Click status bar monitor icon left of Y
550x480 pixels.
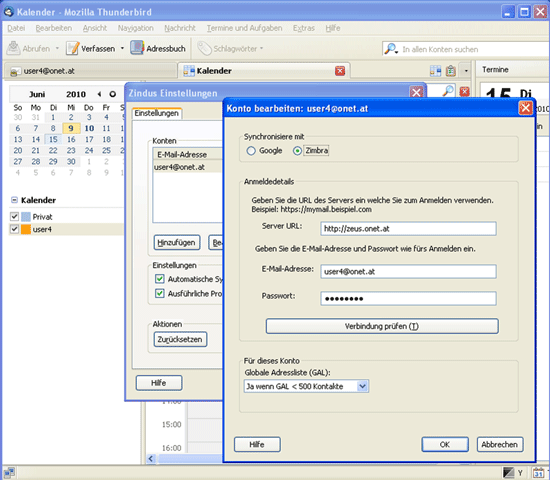(x=508, y=473)
